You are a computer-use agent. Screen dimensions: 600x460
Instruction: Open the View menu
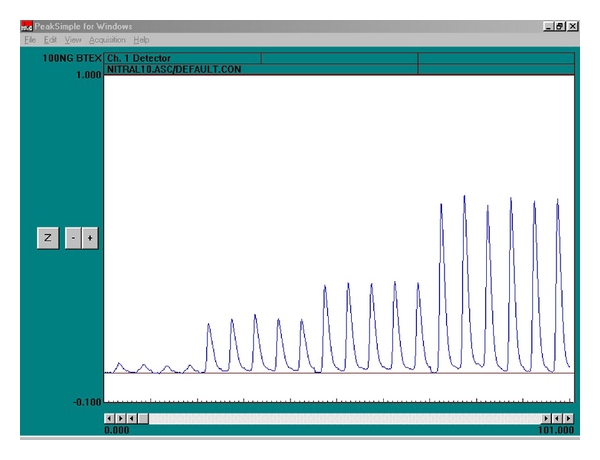(74, 39)
